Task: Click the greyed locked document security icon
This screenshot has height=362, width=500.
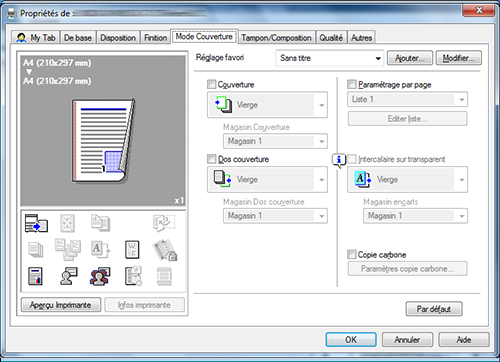Action: pyautogui.click(x=165, y=250)
